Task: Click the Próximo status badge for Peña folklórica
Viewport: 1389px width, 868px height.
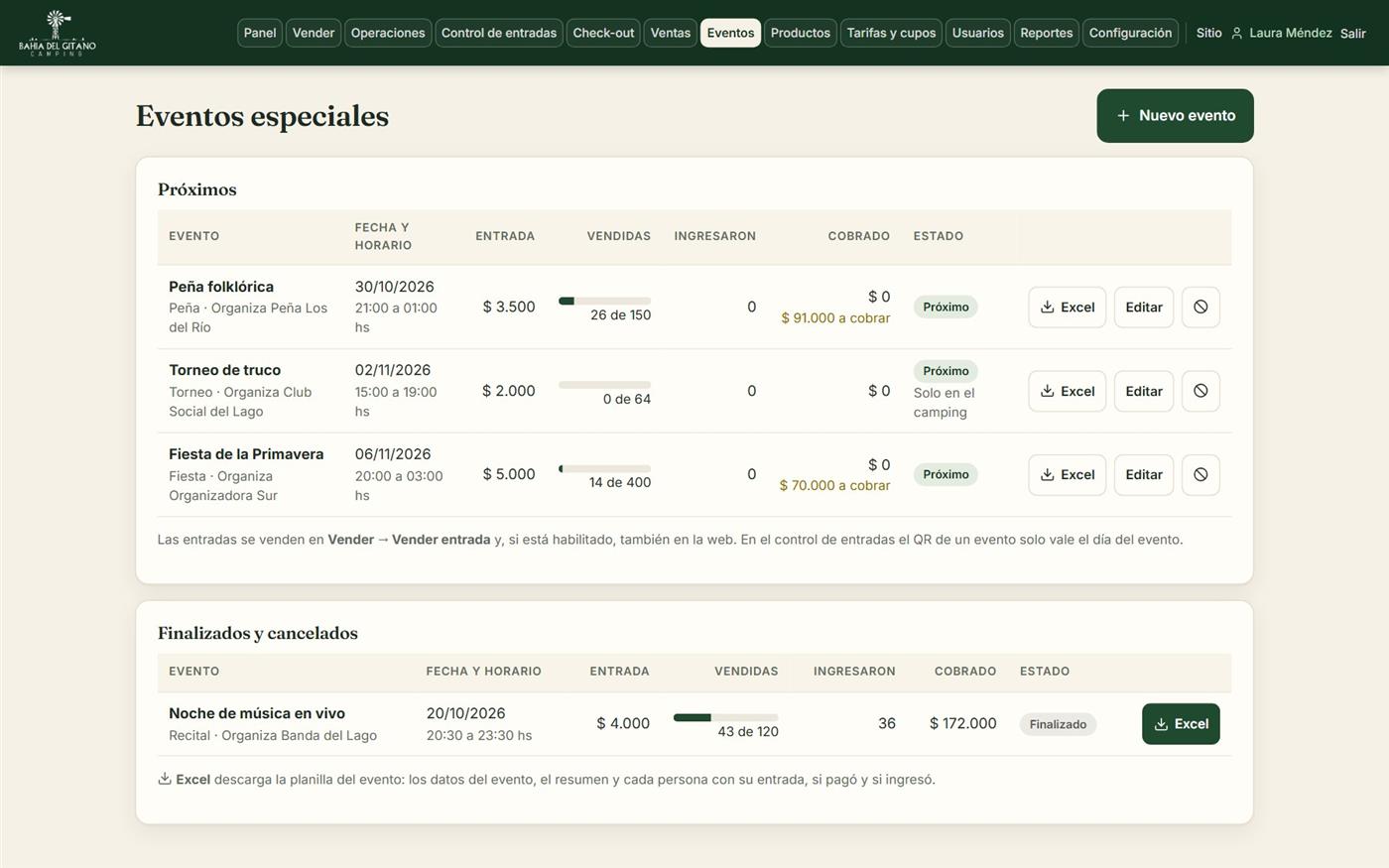Action: pyautogui.click(x=946, y=307)
